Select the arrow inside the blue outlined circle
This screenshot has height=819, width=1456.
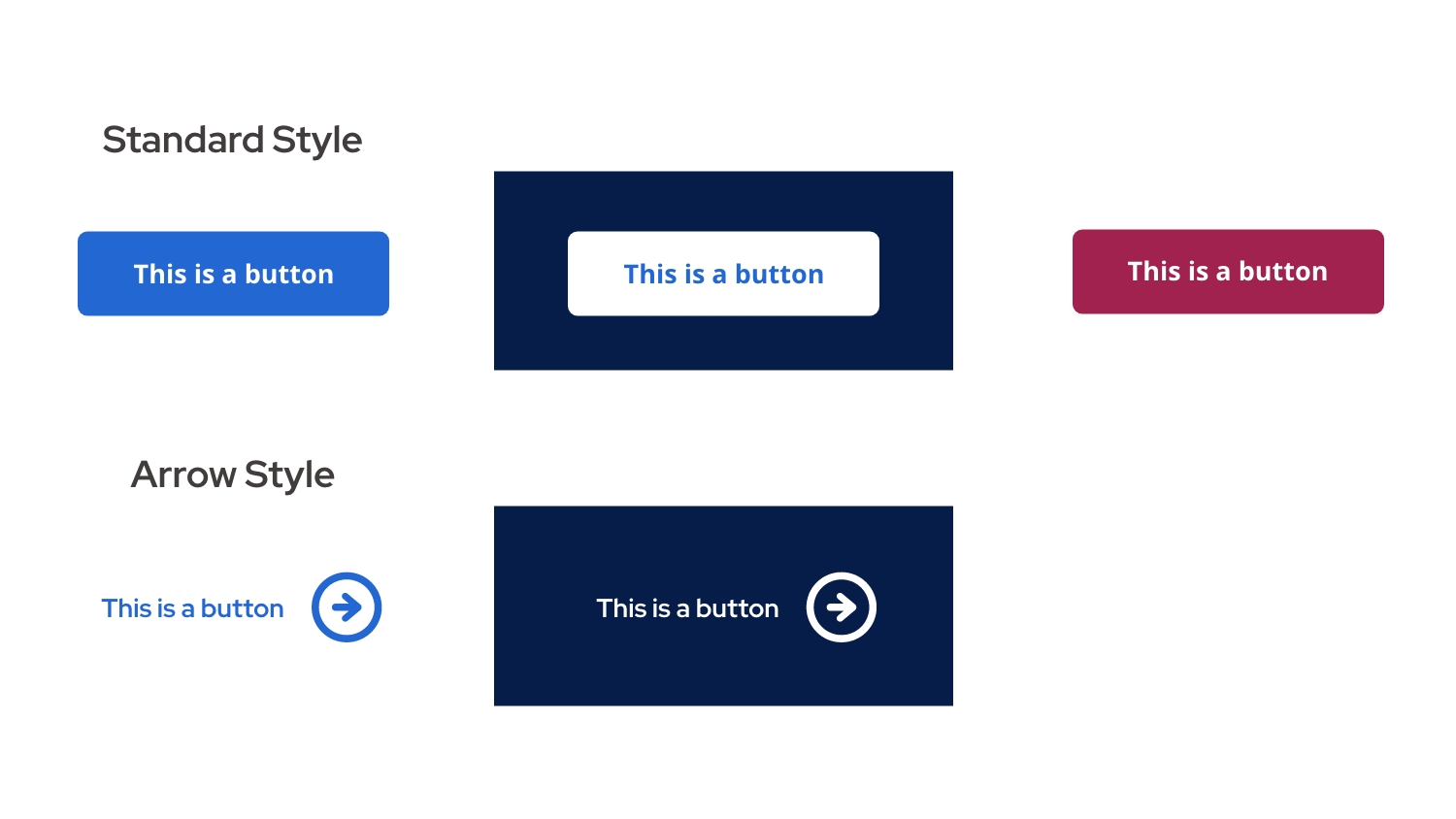(x=347, y=607)
